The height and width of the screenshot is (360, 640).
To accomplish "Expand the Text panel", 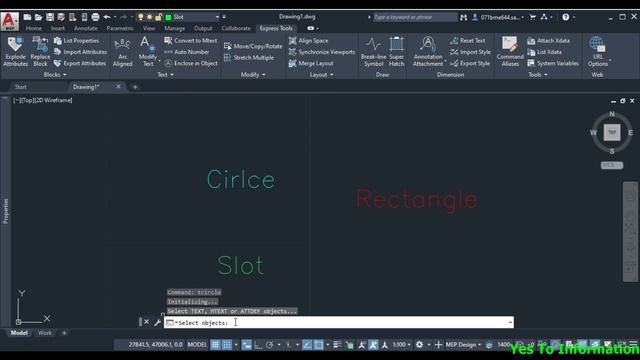I will coord(165,75).
